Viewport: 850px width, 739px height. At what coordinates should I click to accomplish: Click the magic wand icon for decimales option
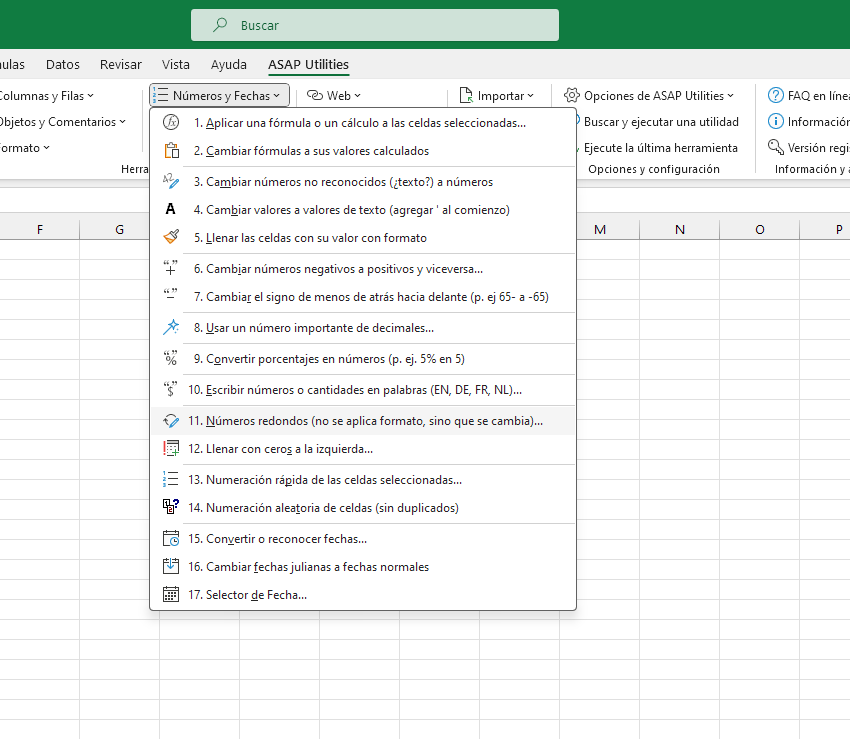coord(171,328)
